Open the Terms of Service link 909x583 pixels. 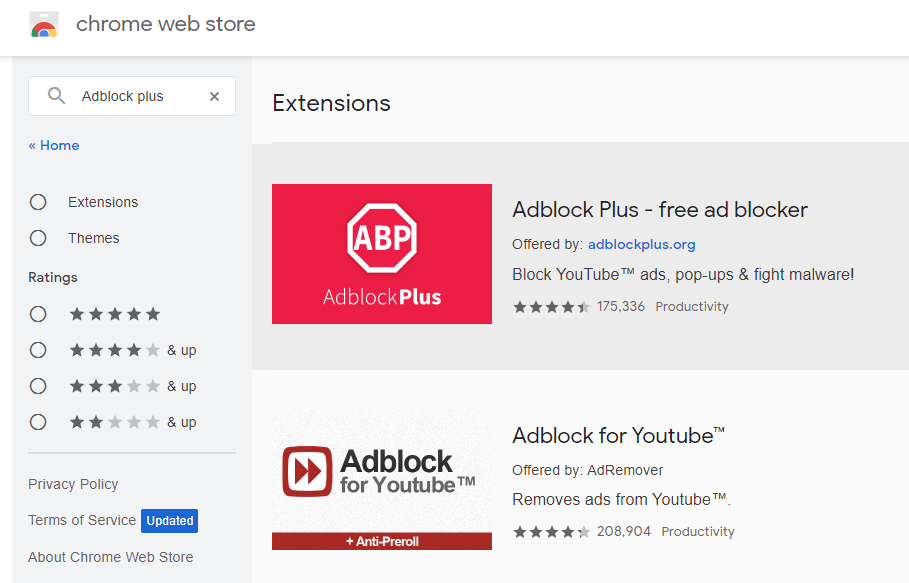tap(82, 520)
